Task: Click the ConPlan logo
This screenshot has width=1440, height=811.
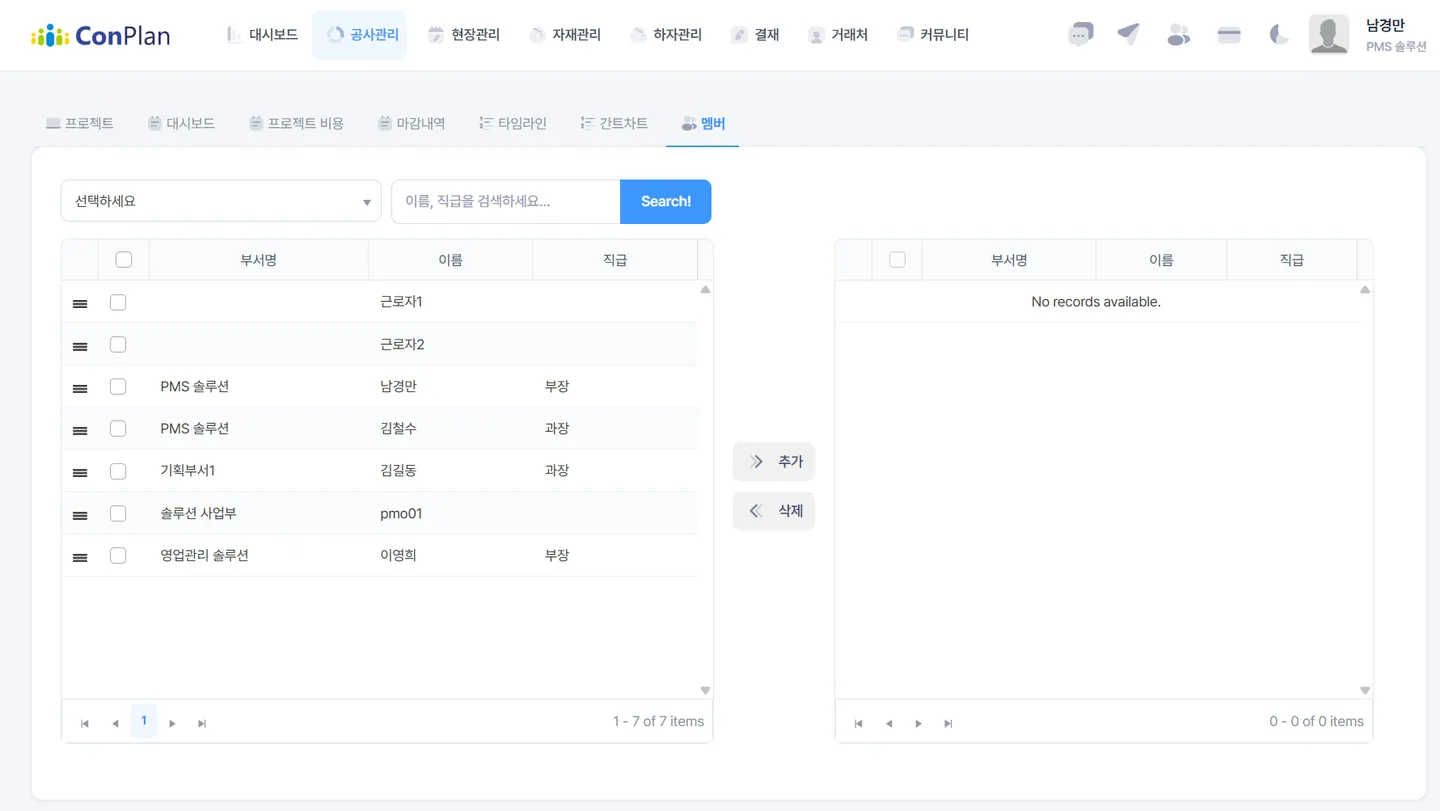Action: [100, 35]
